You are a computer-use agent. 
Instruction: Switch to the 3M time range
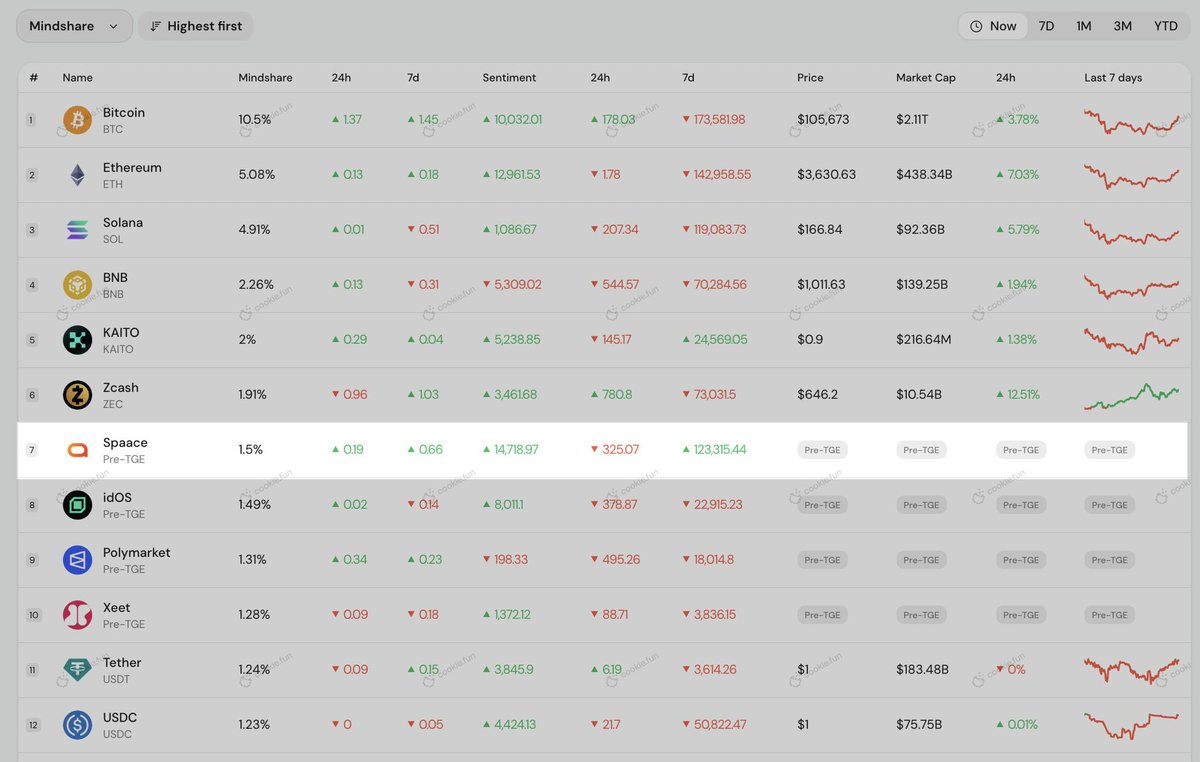click(1123, 26)
